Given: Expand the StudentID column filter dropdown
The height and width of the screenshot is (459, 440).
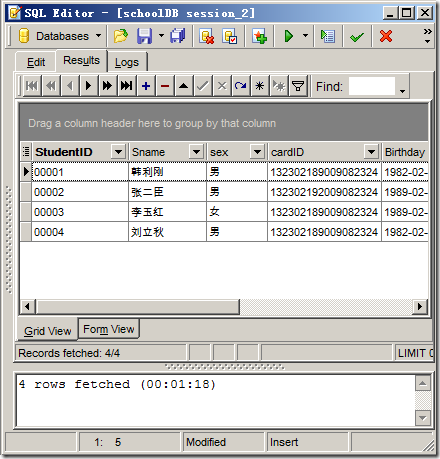Looking at the screenshot, I should pos(118,152).
